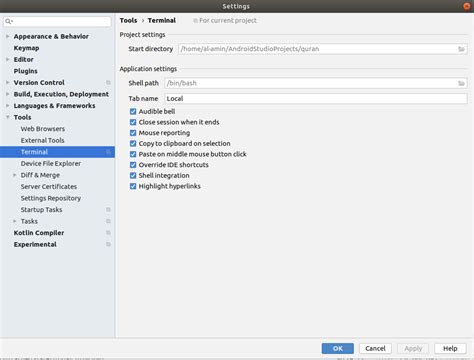
Task: Close the Settings dialog with red button
Action: click(x=467, y=6)
